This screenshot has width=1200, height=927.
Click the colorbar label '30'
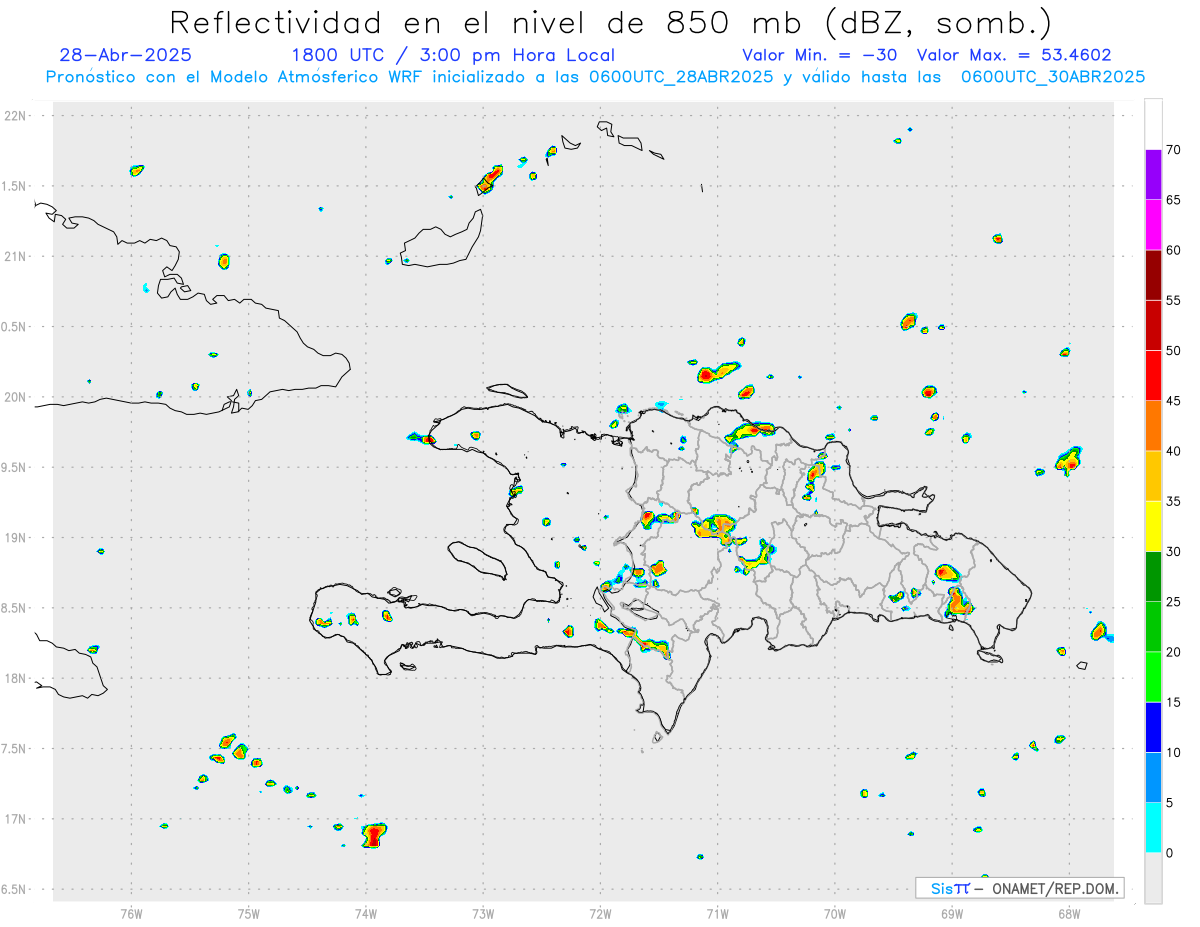[x=1174, y=552]
